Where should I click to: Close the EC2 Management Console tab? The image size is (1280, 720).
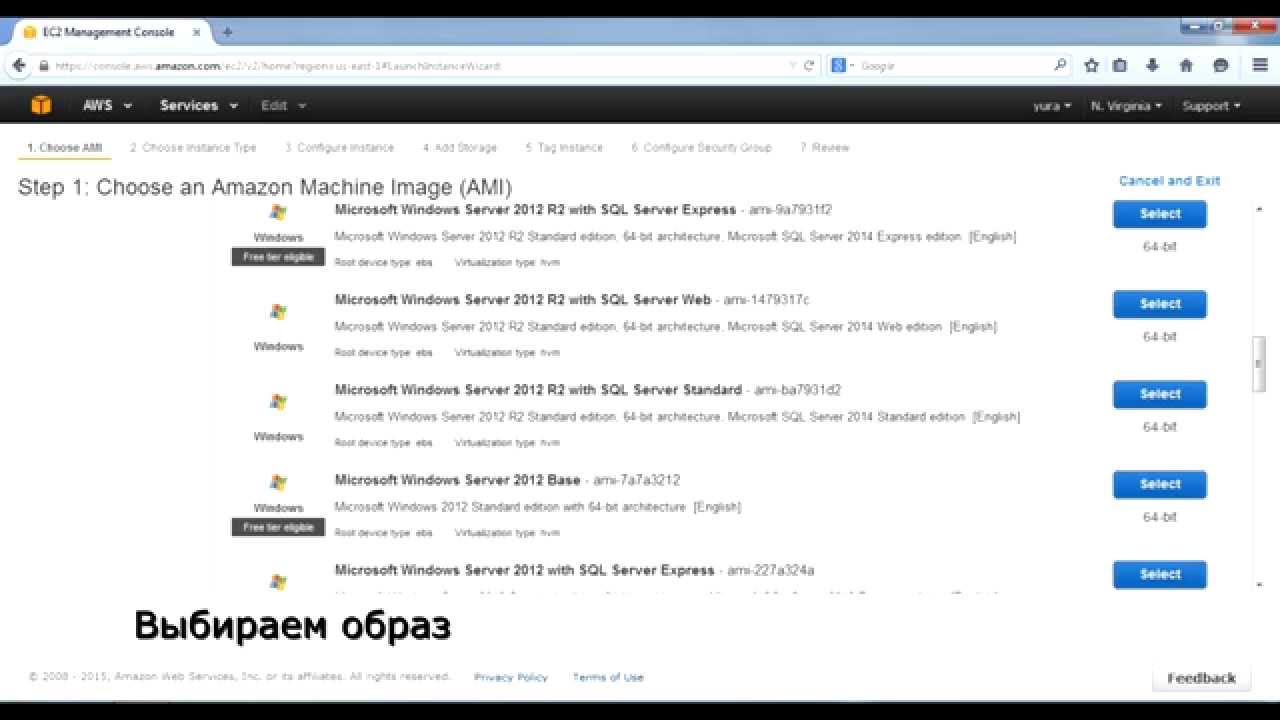(x=197, y=32)
